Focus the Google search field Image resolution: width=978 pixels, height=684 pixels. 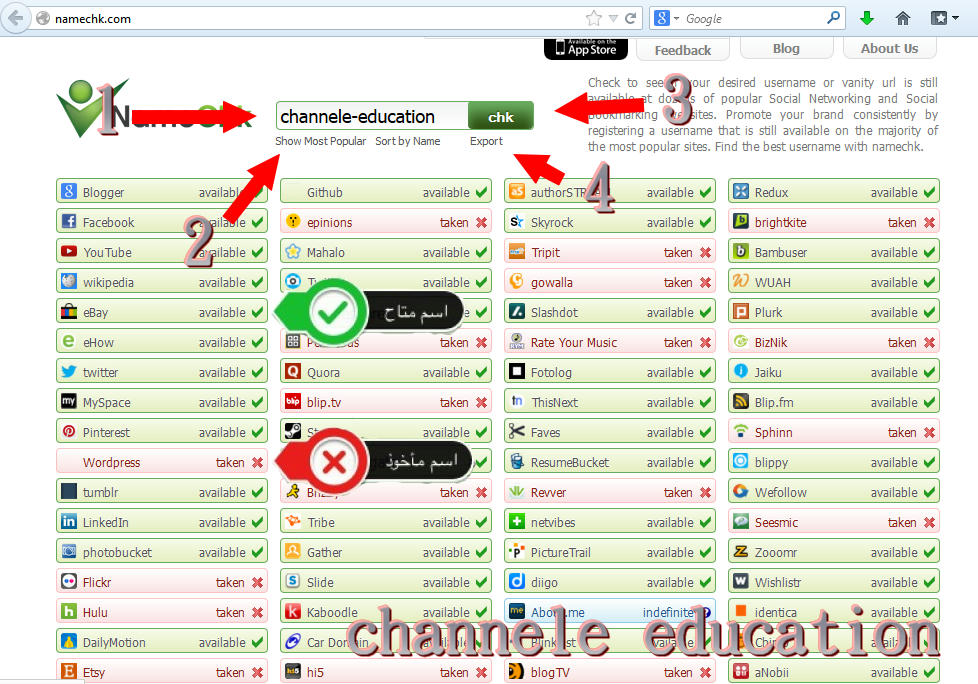pos(753,19)
